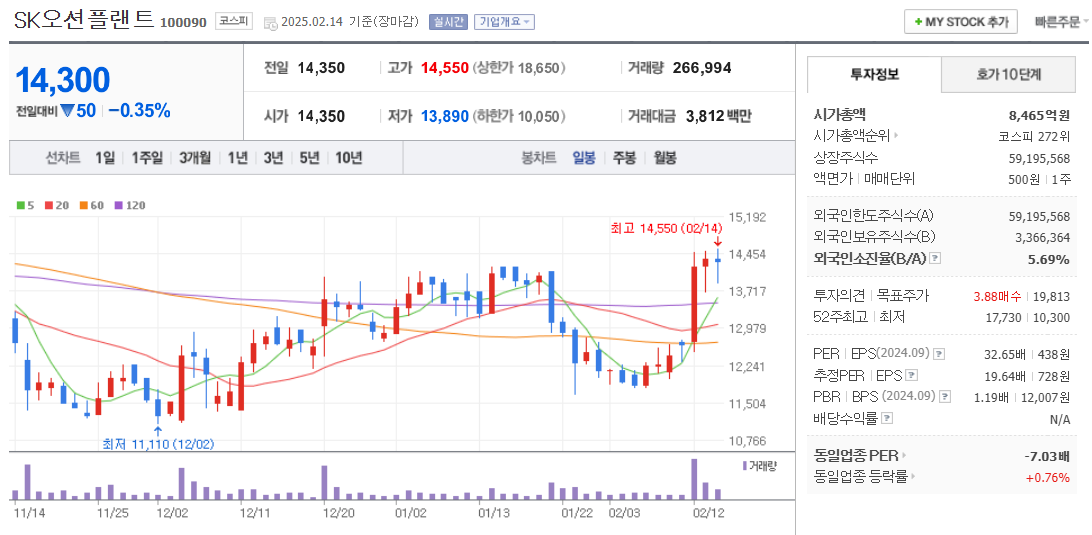Click the purple 120-day moving average legend marker
Viewport: 1092px width, 535px height.
(118, 206)
